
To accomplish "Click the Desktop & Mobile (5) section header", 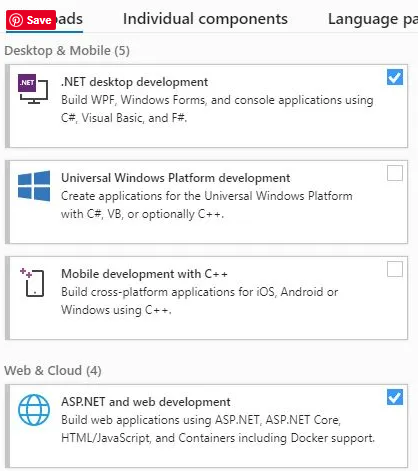I will 67,51.
